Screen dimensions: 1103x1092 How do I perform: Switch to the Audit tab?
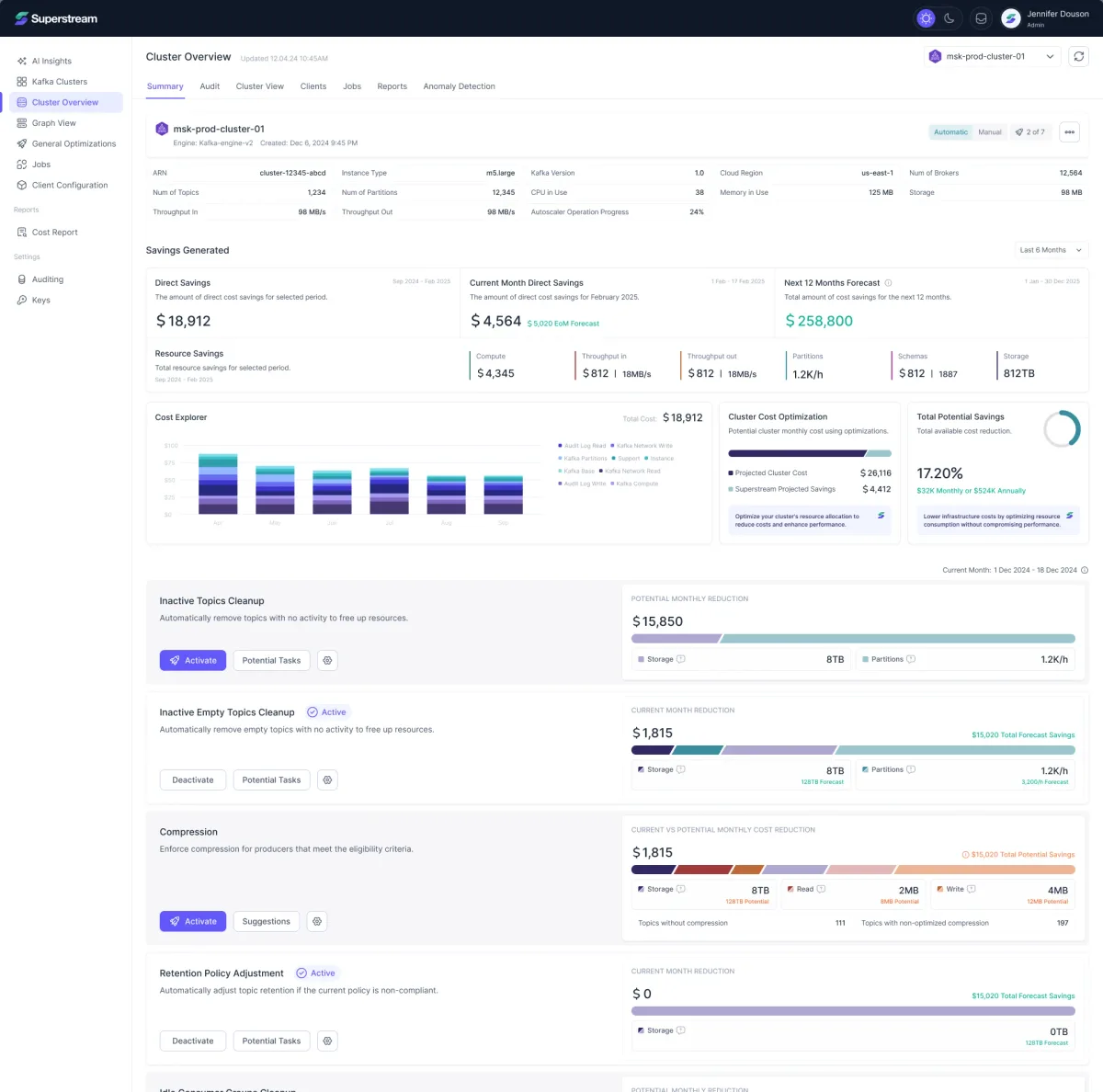[x=210, y=86]
